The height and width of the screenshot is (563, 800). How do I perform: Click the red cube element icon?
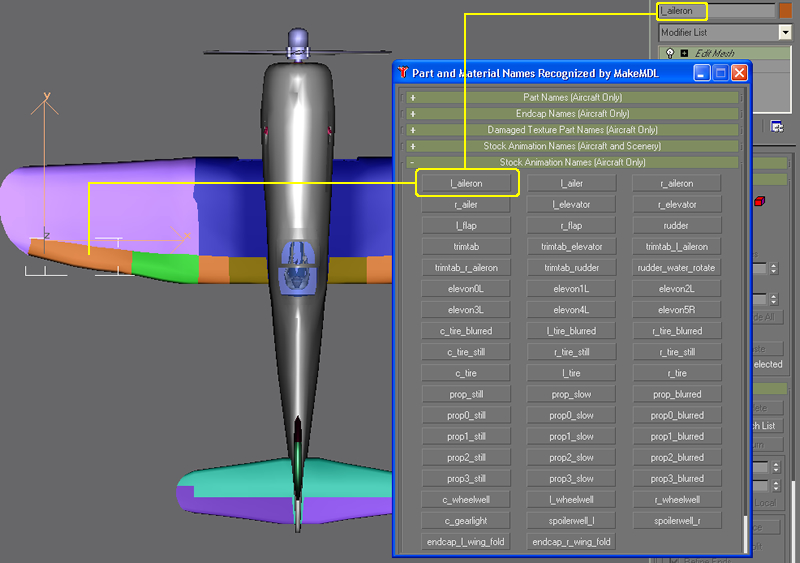click(x=759, y=202)
